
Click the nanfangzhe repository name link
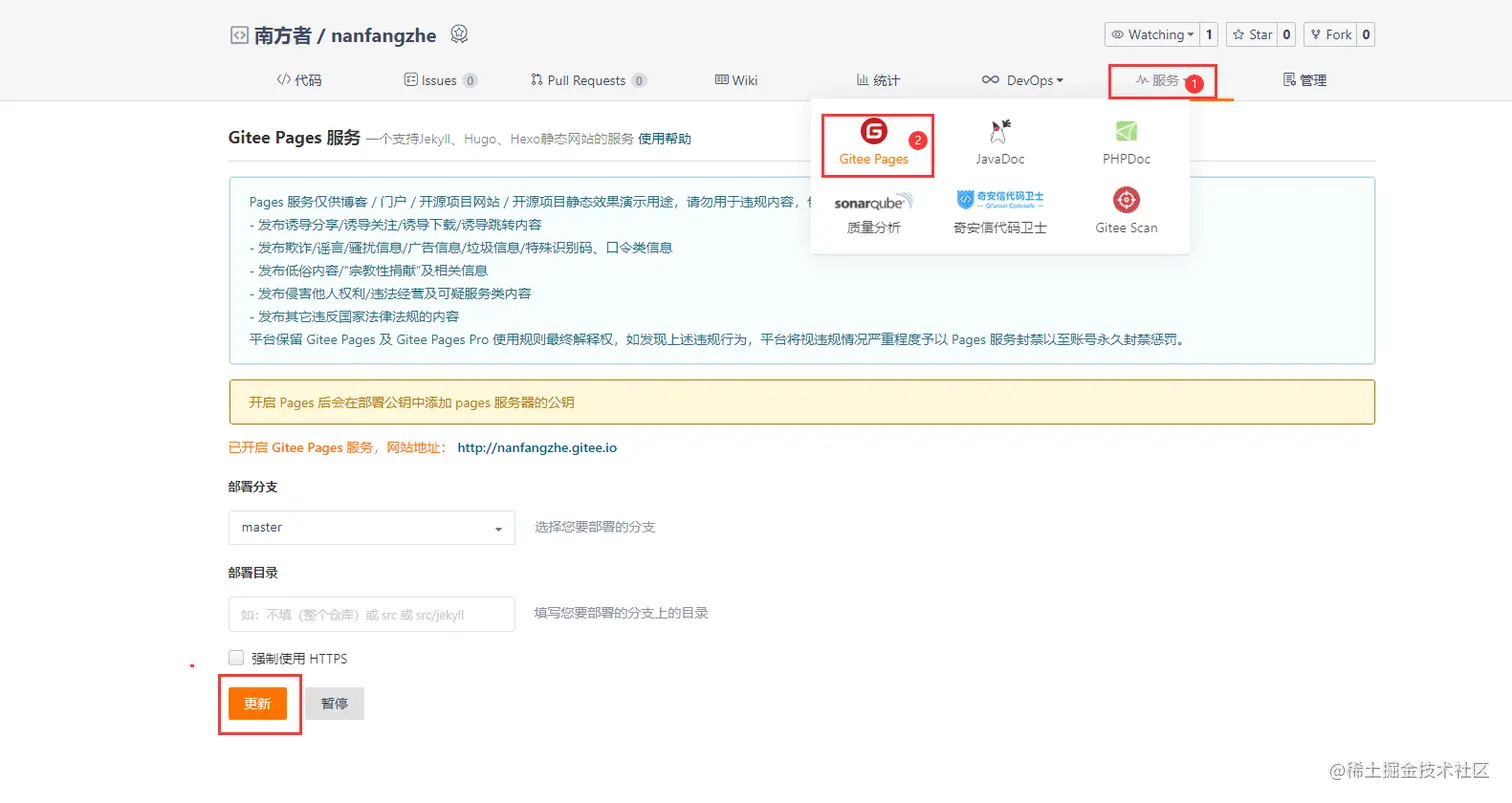coord(383,35)
